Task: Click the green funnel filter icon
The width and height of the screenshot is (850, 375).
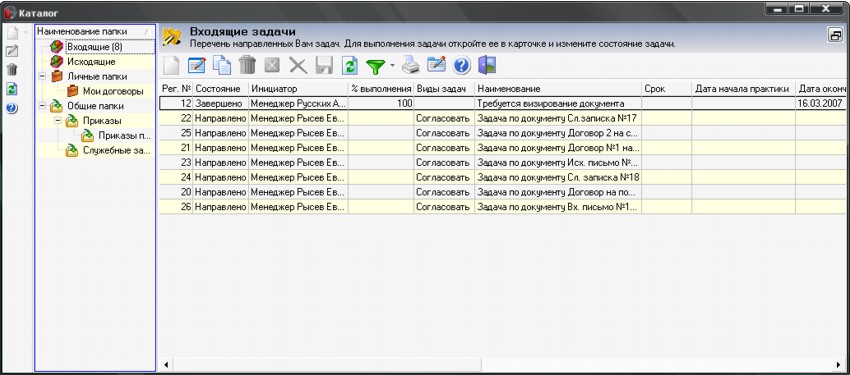Action: [376, 67]
